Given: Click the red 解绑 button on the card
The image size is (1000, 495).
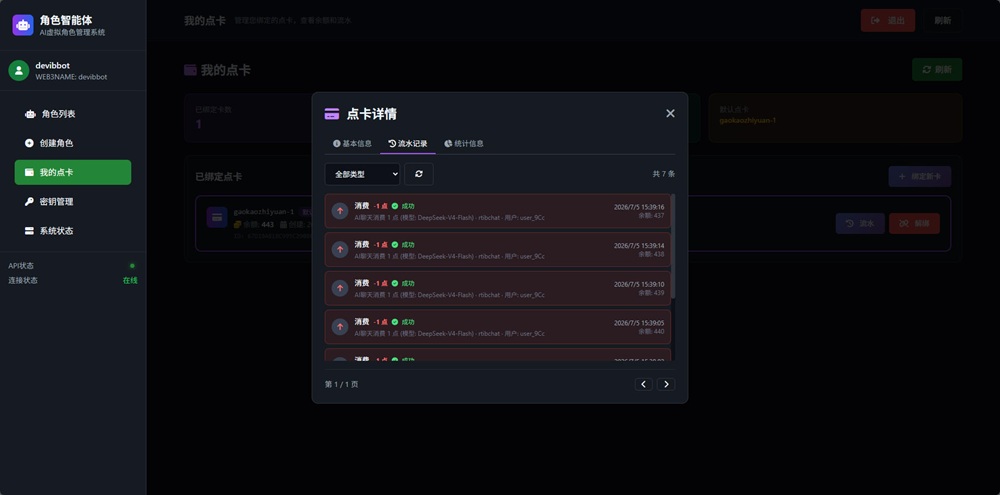Looking at the screenshot, I should pyautogui.click(x=914, y=223).
